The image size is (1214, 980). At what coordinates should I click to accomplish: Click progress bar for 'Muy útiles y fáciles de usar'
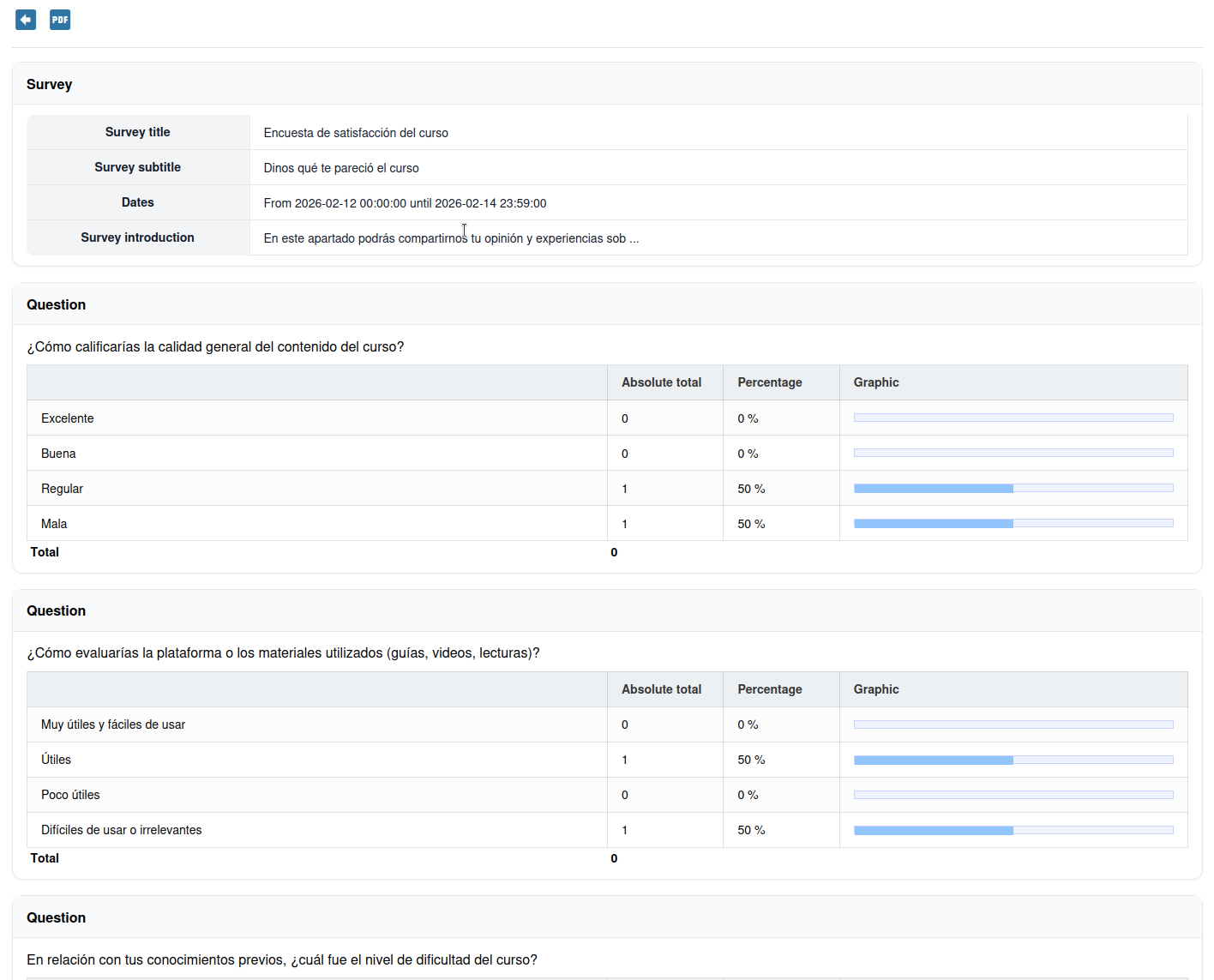coord(1013,724)
